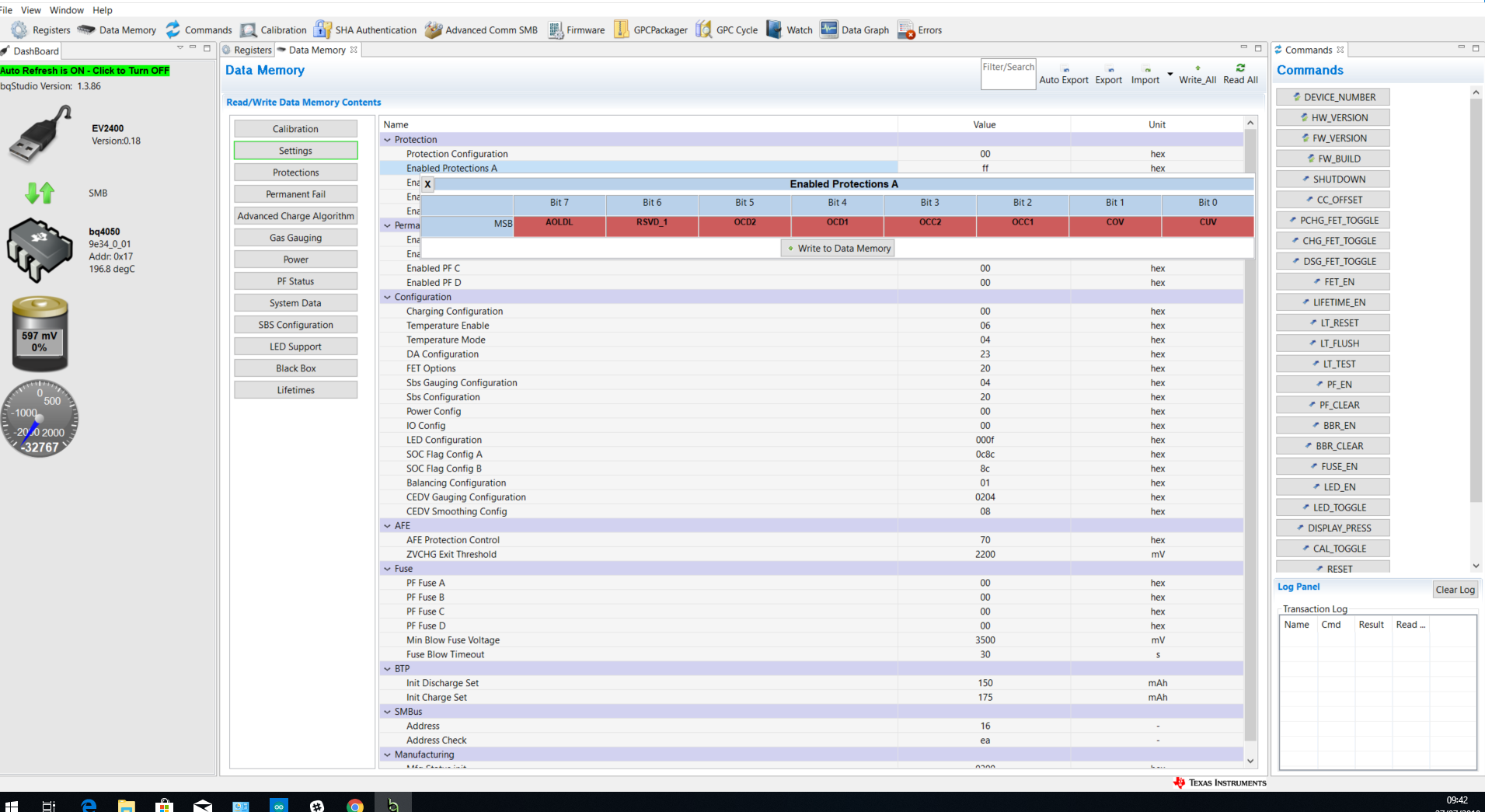Click the Watch toolbar icon
The width and height of the screenshot is (1485, 812).
(x=774, y=30)
